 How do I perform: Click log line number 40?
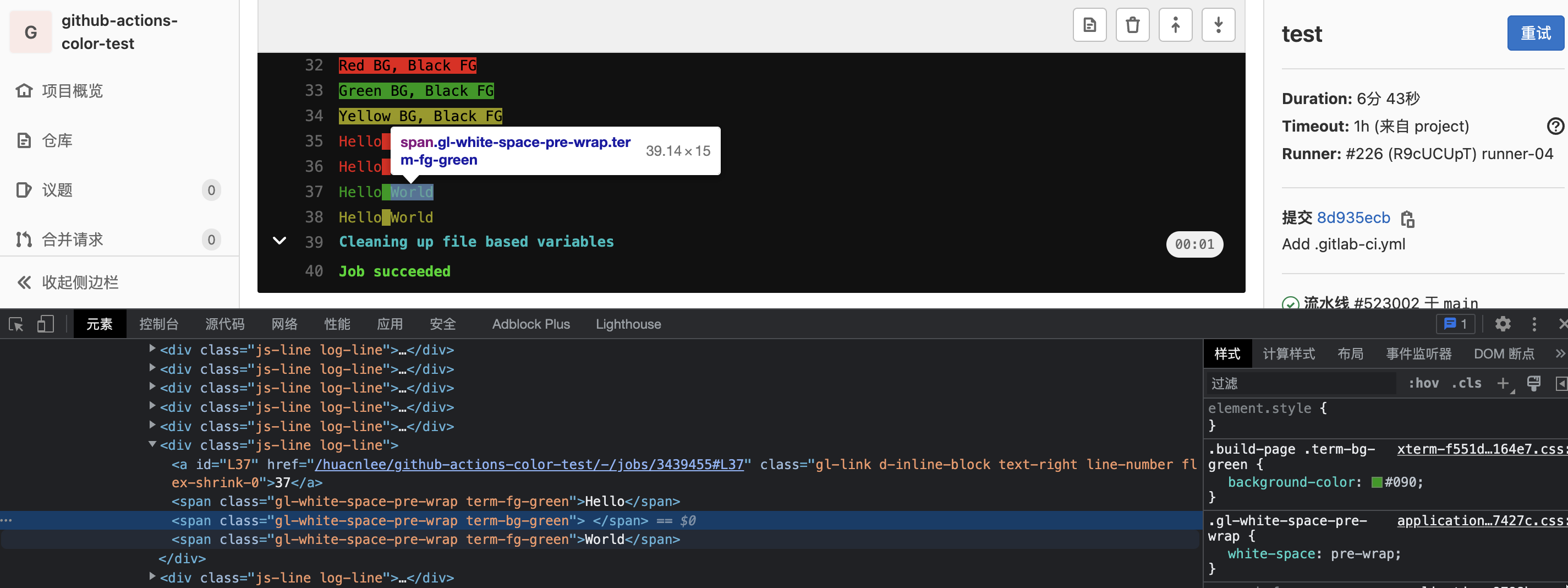[314, 271]
